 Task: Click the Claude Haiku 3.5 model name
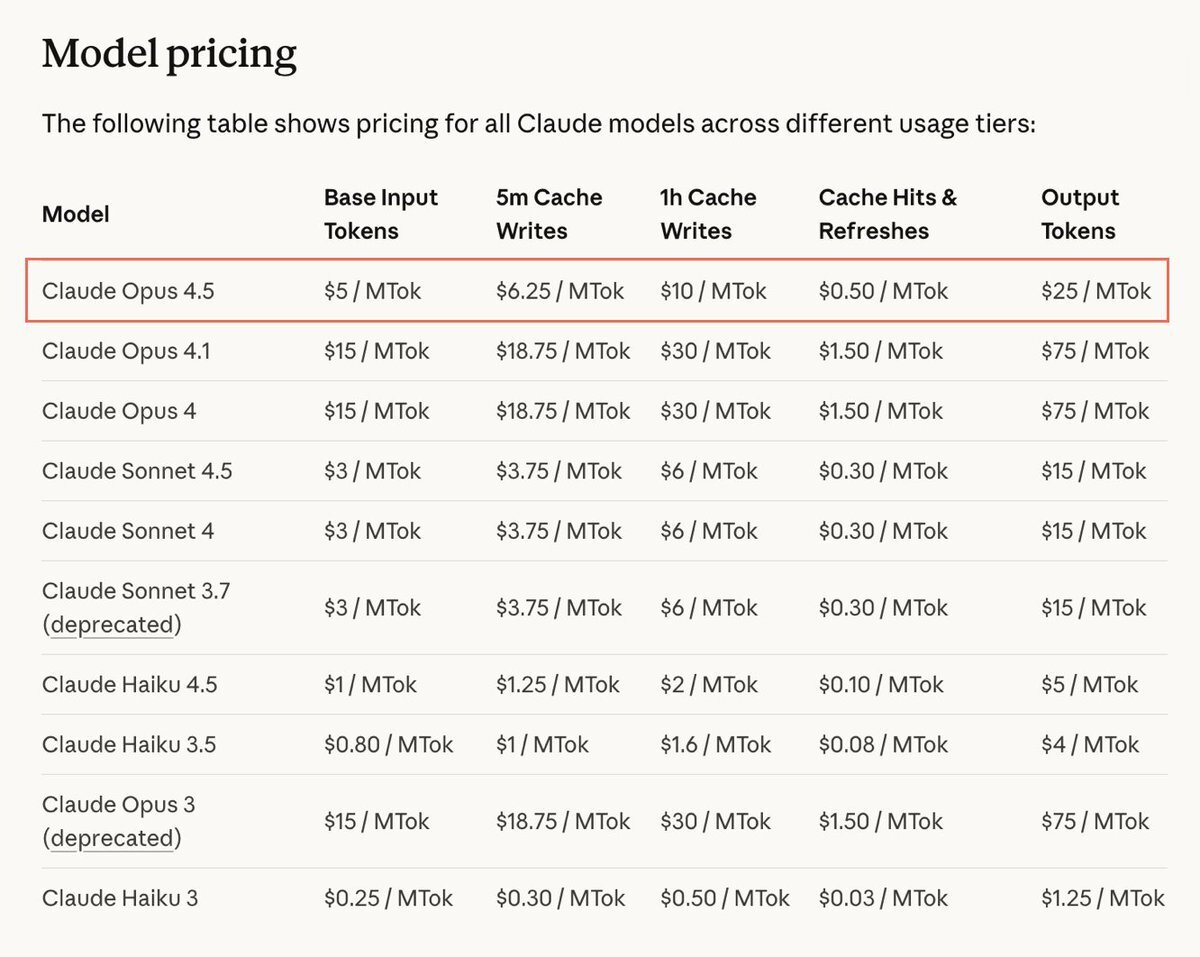(129, 745)
